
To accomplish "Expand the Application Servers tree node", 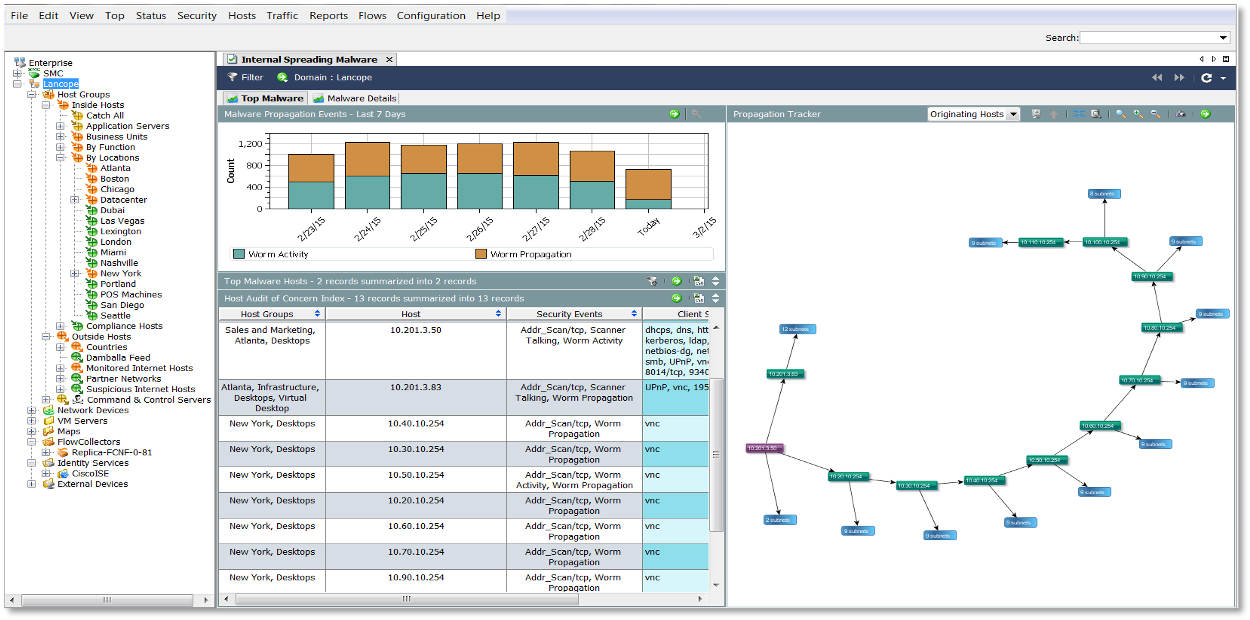I will point(60,126).
